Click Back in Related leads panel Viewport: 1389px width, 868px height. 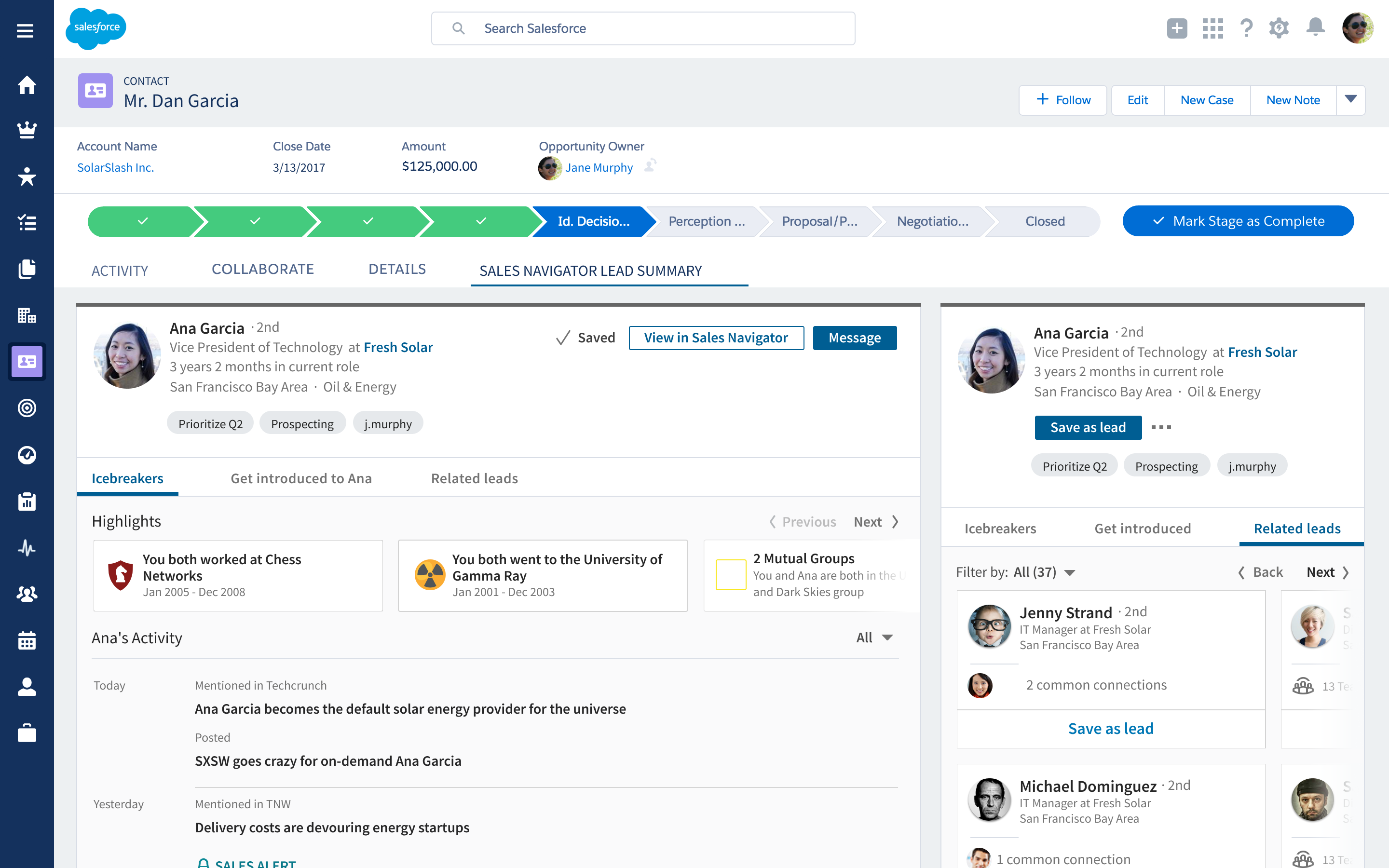coord(1260,572)
